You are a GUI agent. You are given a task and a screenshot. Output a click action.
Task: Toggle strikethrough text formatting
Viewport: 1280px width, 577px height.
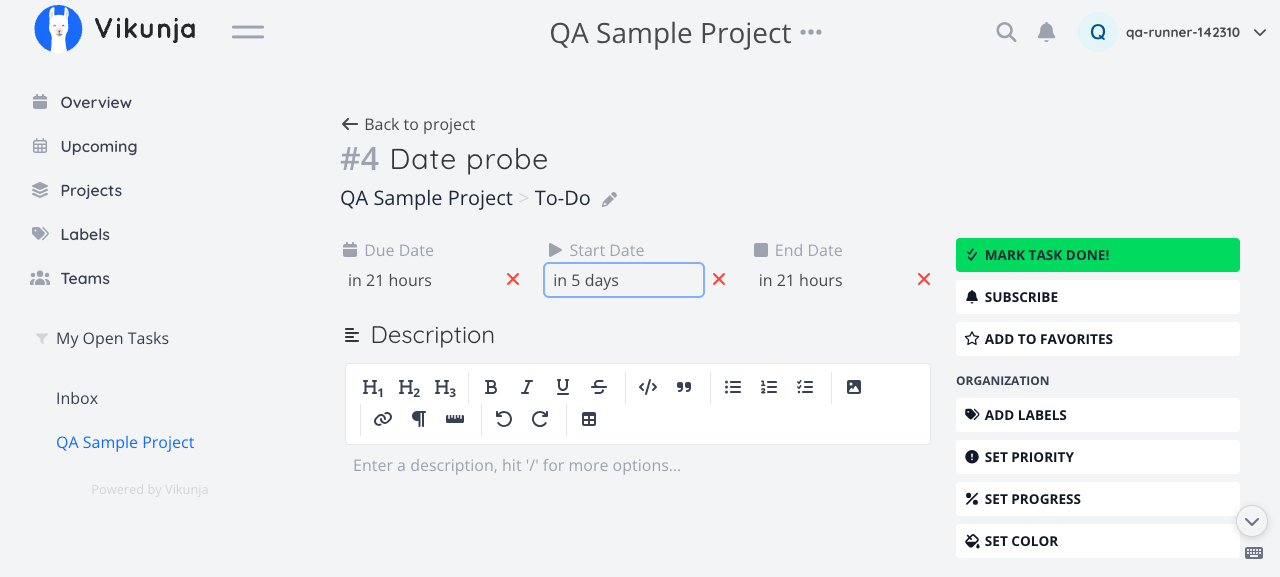(599, 387)
